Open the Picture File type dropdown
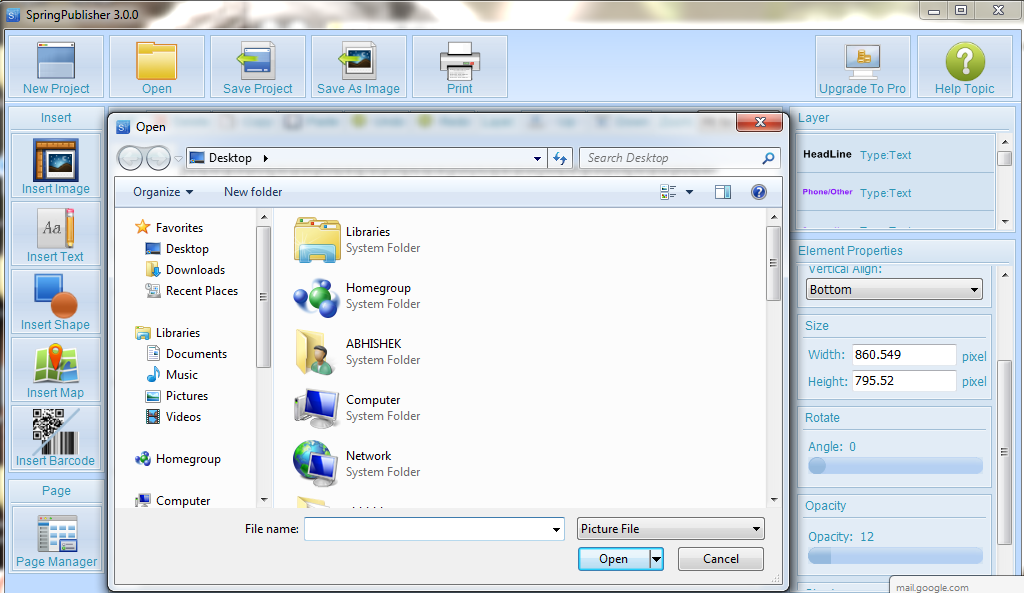This screenshot has width=1024, height=593. [x=671, y=529]
